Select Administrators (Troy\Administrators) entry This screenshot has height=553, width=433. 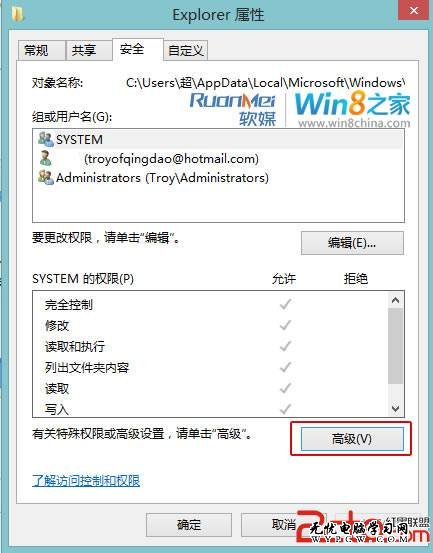point(218,177)
